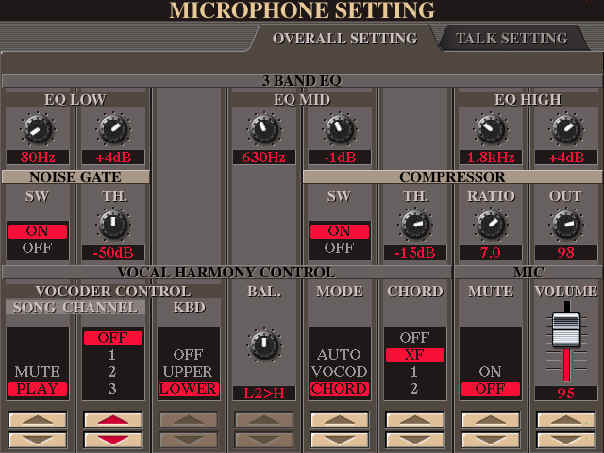Click the up arrow under MODE list
This screenshot has height=453, width=604.
point(339,420)
